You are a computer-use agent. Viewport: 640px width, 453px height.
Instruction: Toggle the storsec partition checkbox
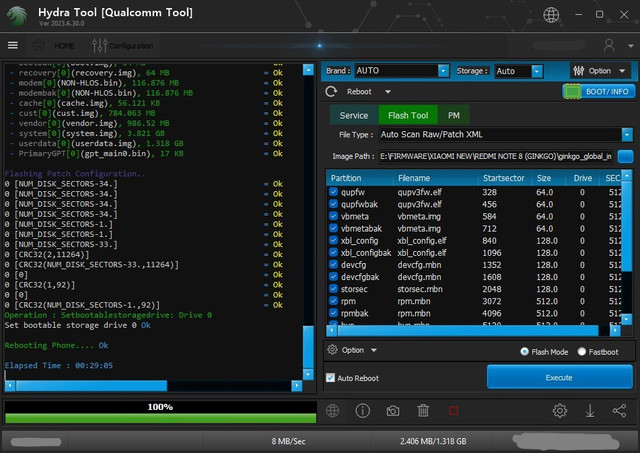[333, 289]
